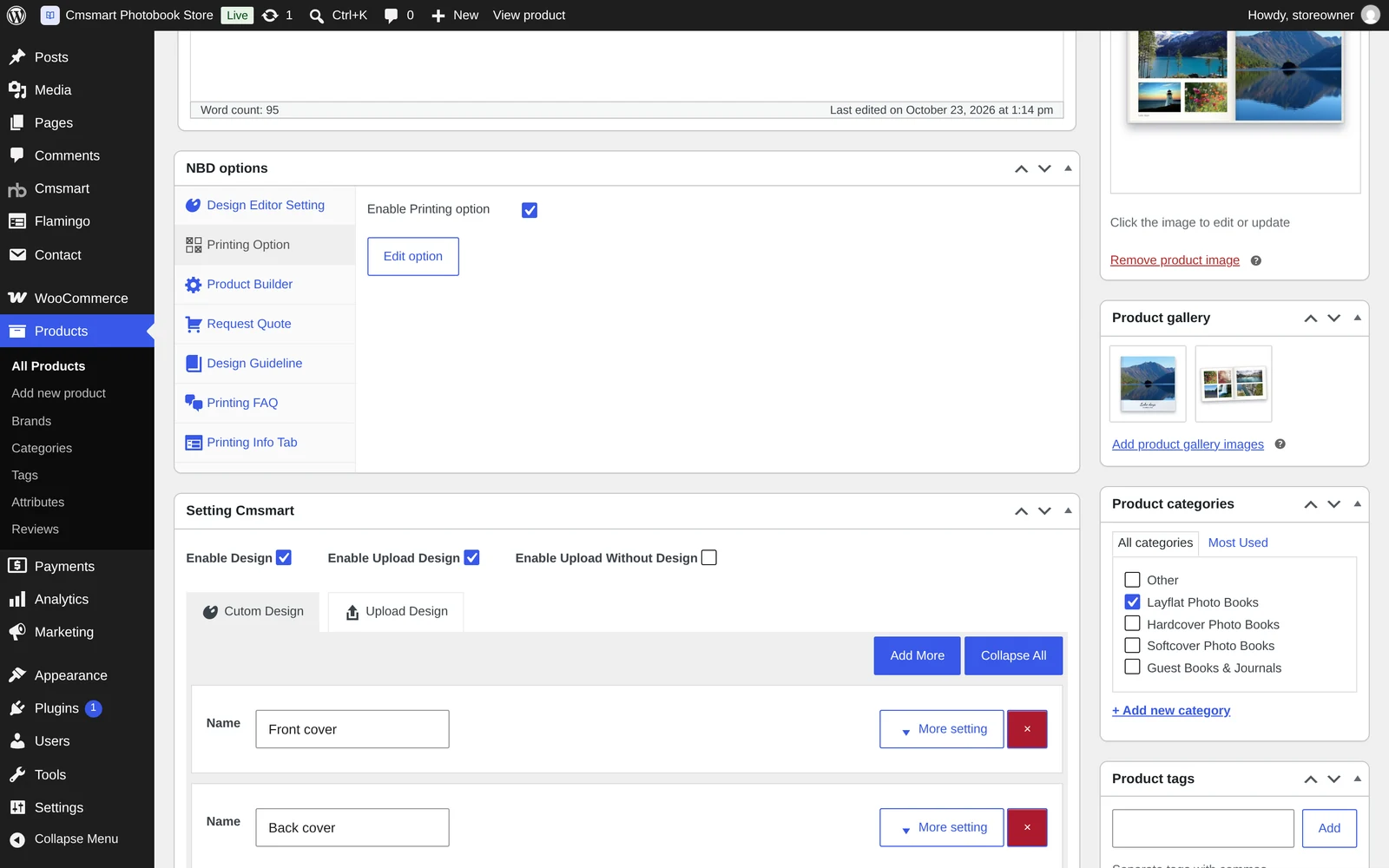Click the Back cover name field
The image size is (1389, 868).
(352, 828)
